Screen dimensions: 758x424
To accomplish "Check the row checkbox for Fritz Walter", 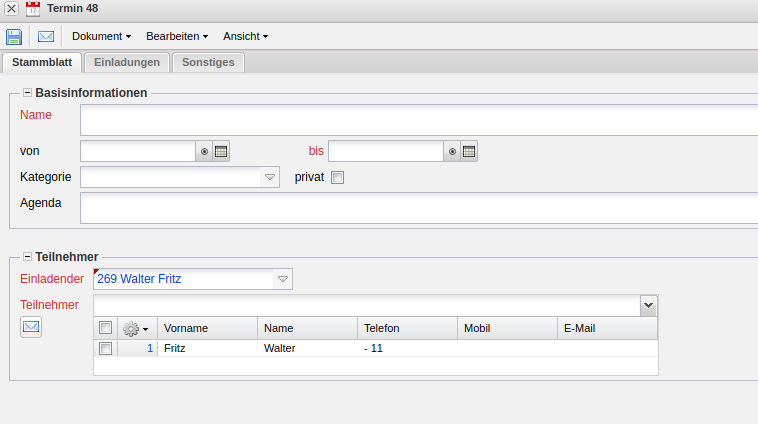I will coord(106,348).
